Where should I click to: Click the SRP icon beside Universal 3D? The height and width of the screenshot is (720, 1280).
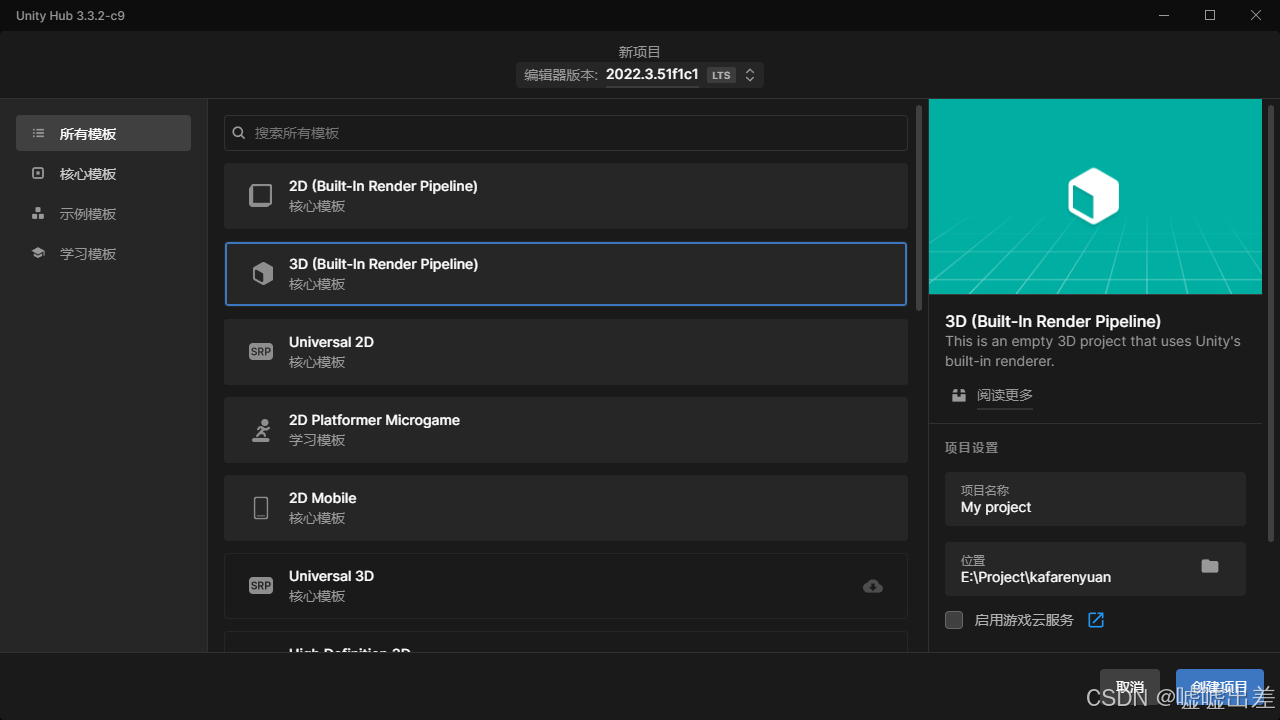pyautogui.click(x=261, y=586)
